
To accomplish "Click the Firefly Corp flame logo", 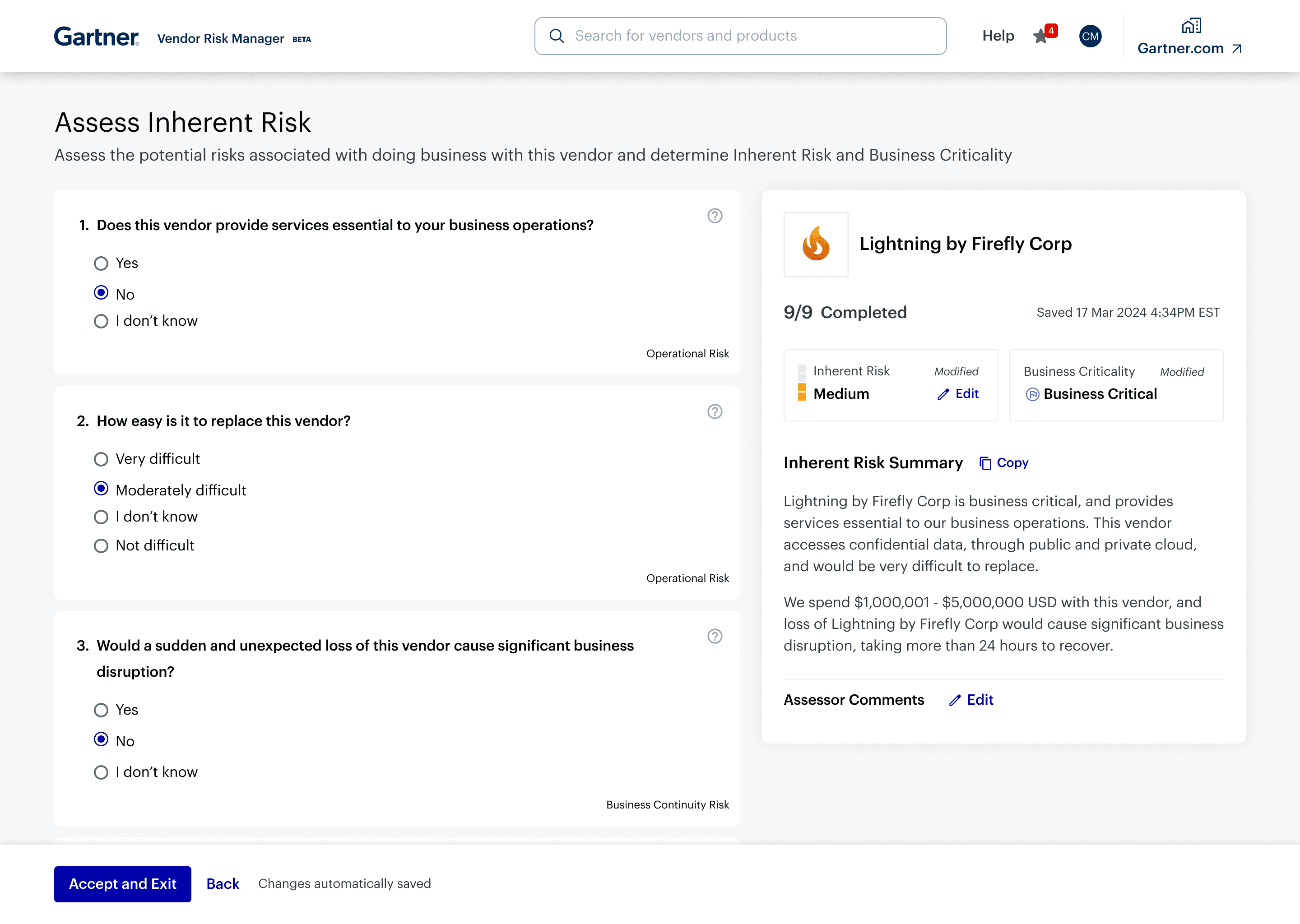I will 816,244.
